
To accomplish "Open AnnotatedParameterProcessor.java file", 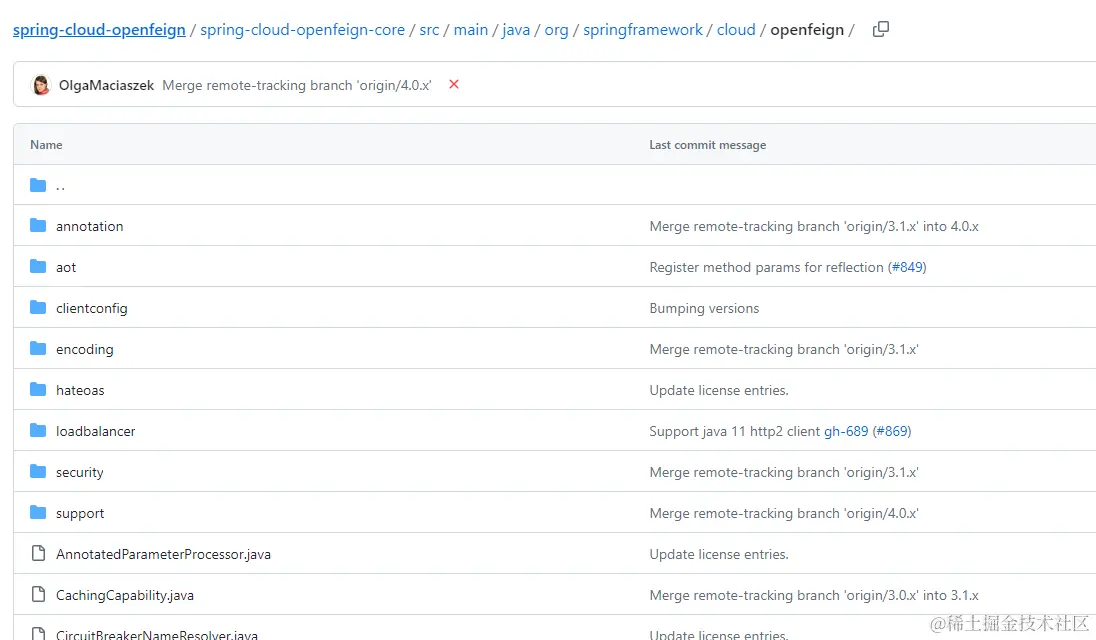I will [x=164, y=554].
